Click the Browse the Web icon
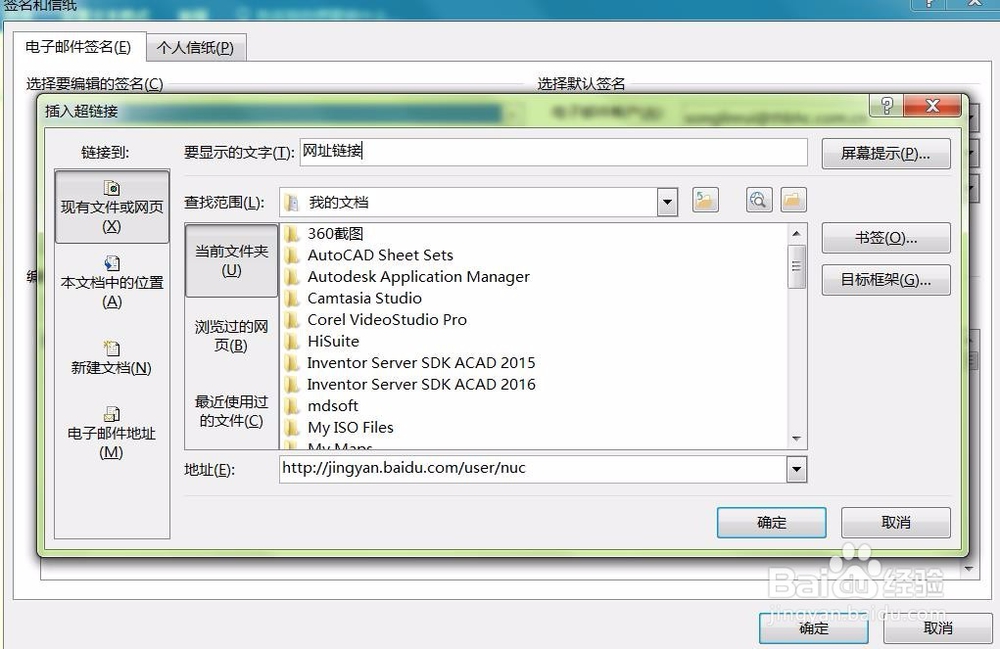The height and width of the screenshot is (649, 1000). click(x=759, y=200)
